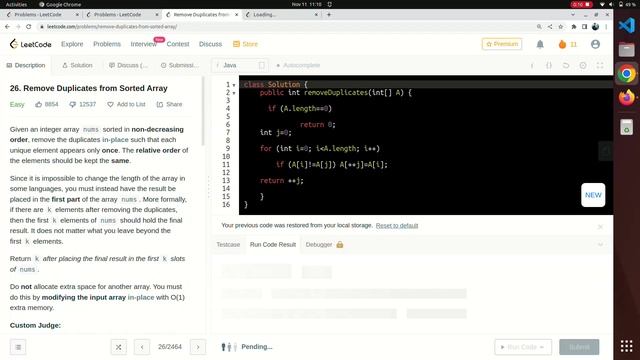
Task: Format code with the braces icon
Action: (549, 65)
